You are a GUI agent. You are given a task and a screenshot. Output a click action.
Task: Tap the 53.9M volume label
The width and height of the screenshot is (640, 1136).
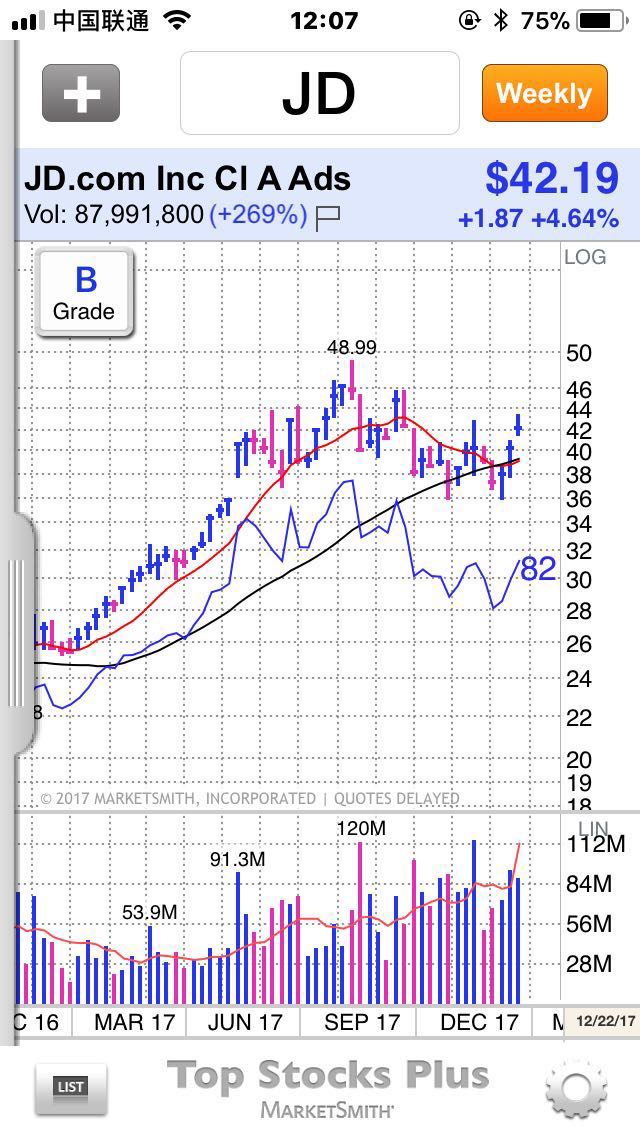tap(149, 913)
